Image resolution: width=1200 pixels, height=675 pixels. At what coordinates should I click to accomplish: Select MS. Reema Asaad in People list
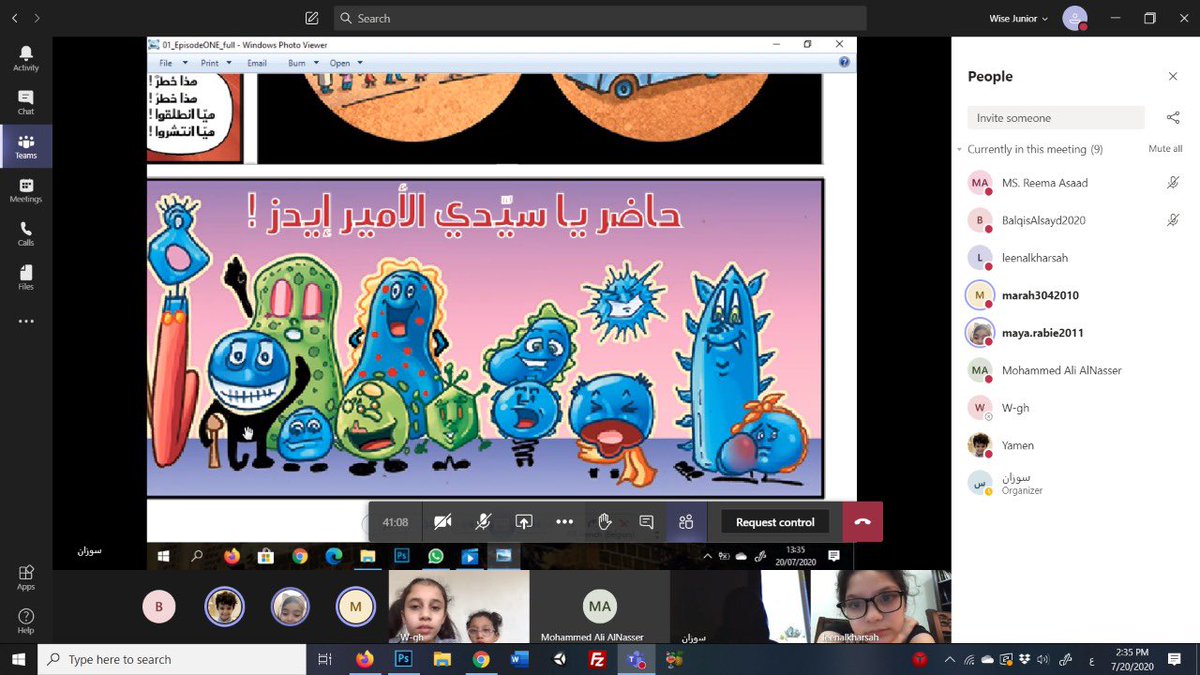(x=1075, y=183)
